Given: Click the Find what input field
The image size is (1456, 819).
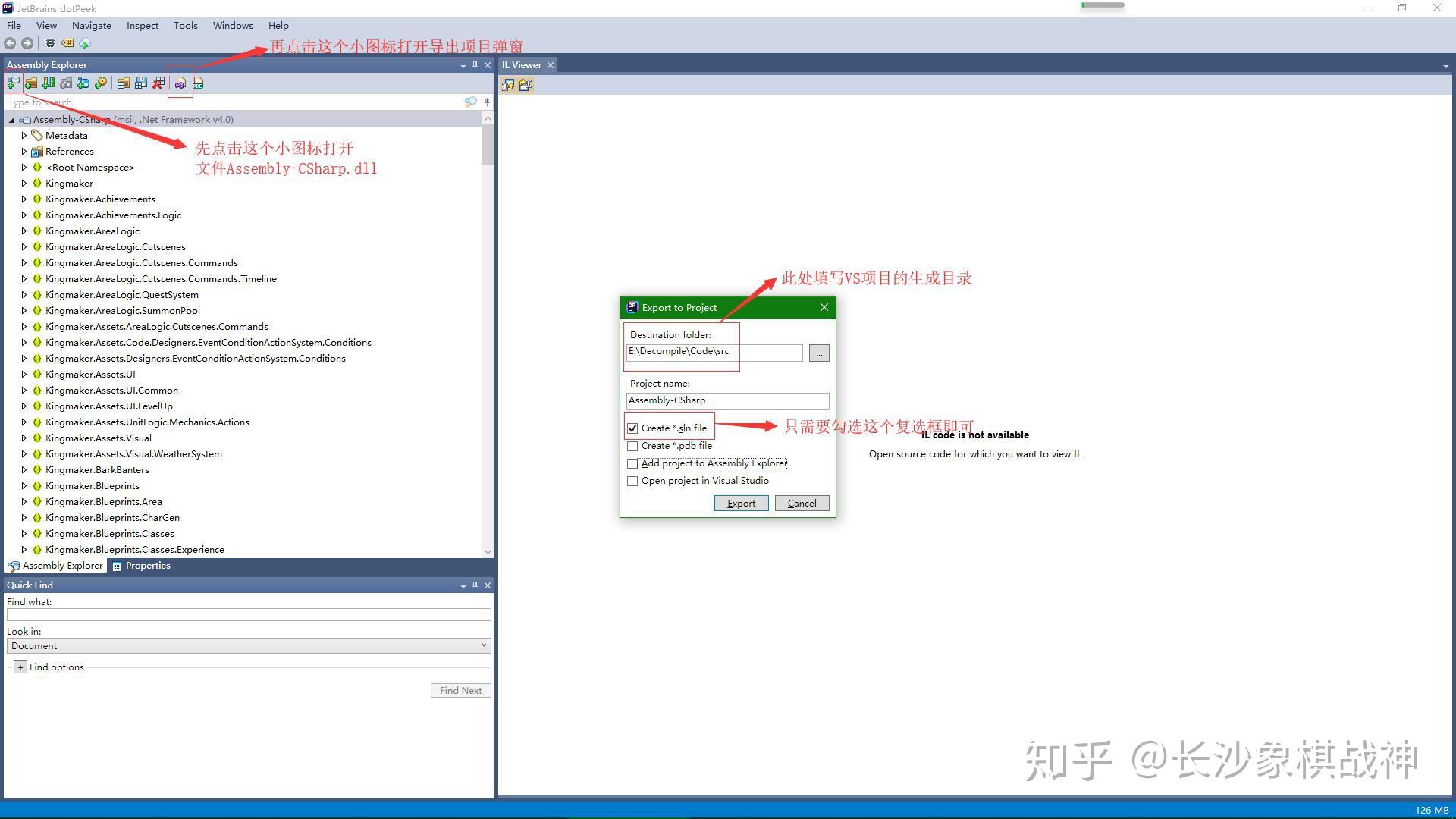Looking at the screenshot, I should (x=249, y=615).
